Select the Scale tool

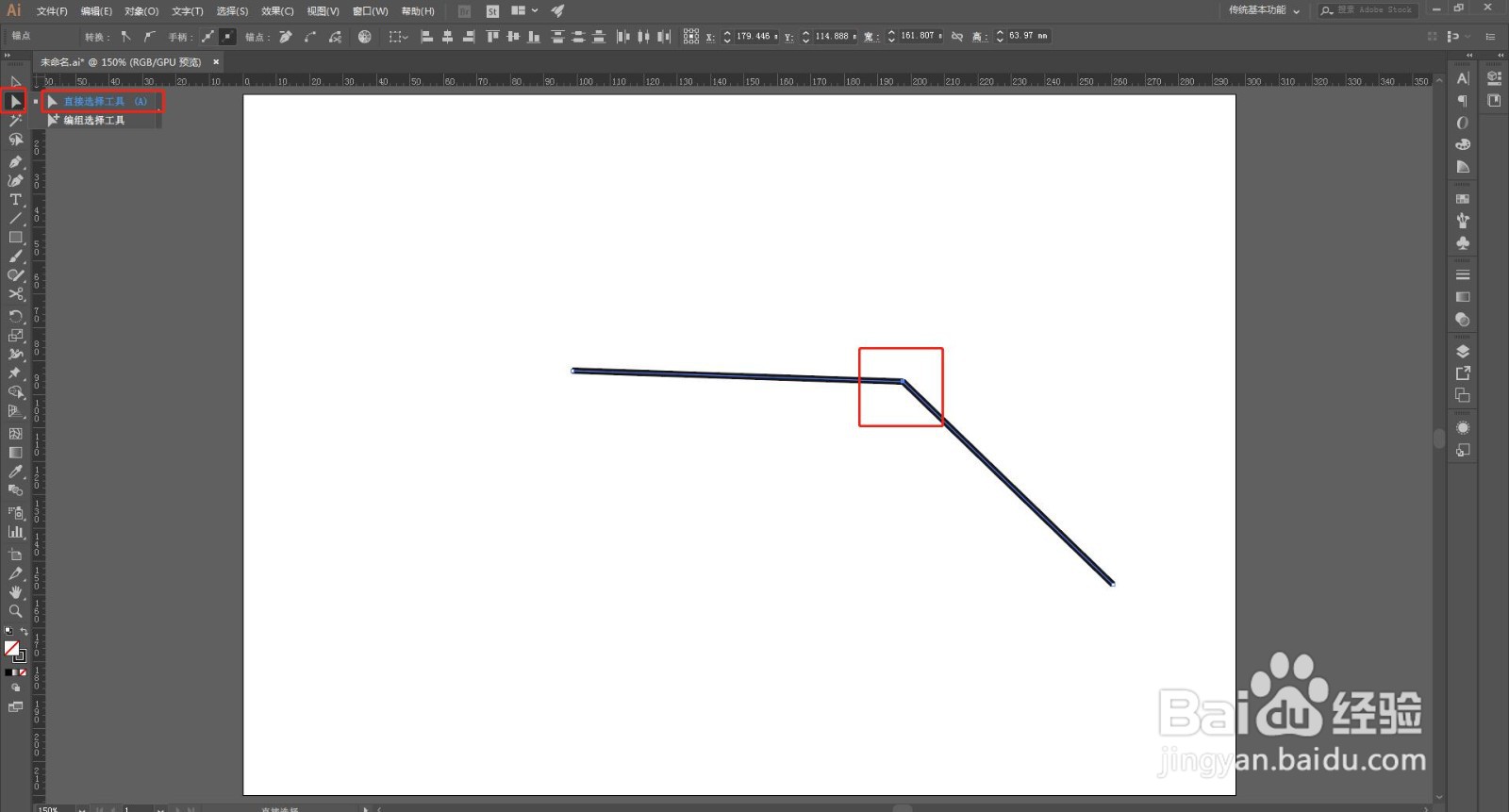pyautogui.click(x=15, y=335)
